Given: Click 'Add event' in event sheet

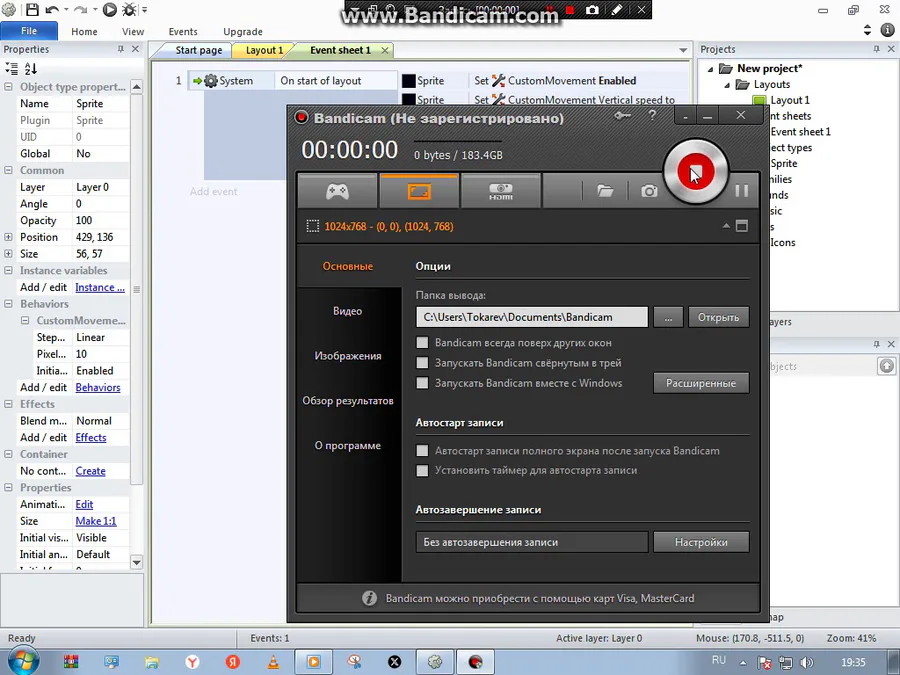Looking at the screenshot, I should tap(214, 192).
